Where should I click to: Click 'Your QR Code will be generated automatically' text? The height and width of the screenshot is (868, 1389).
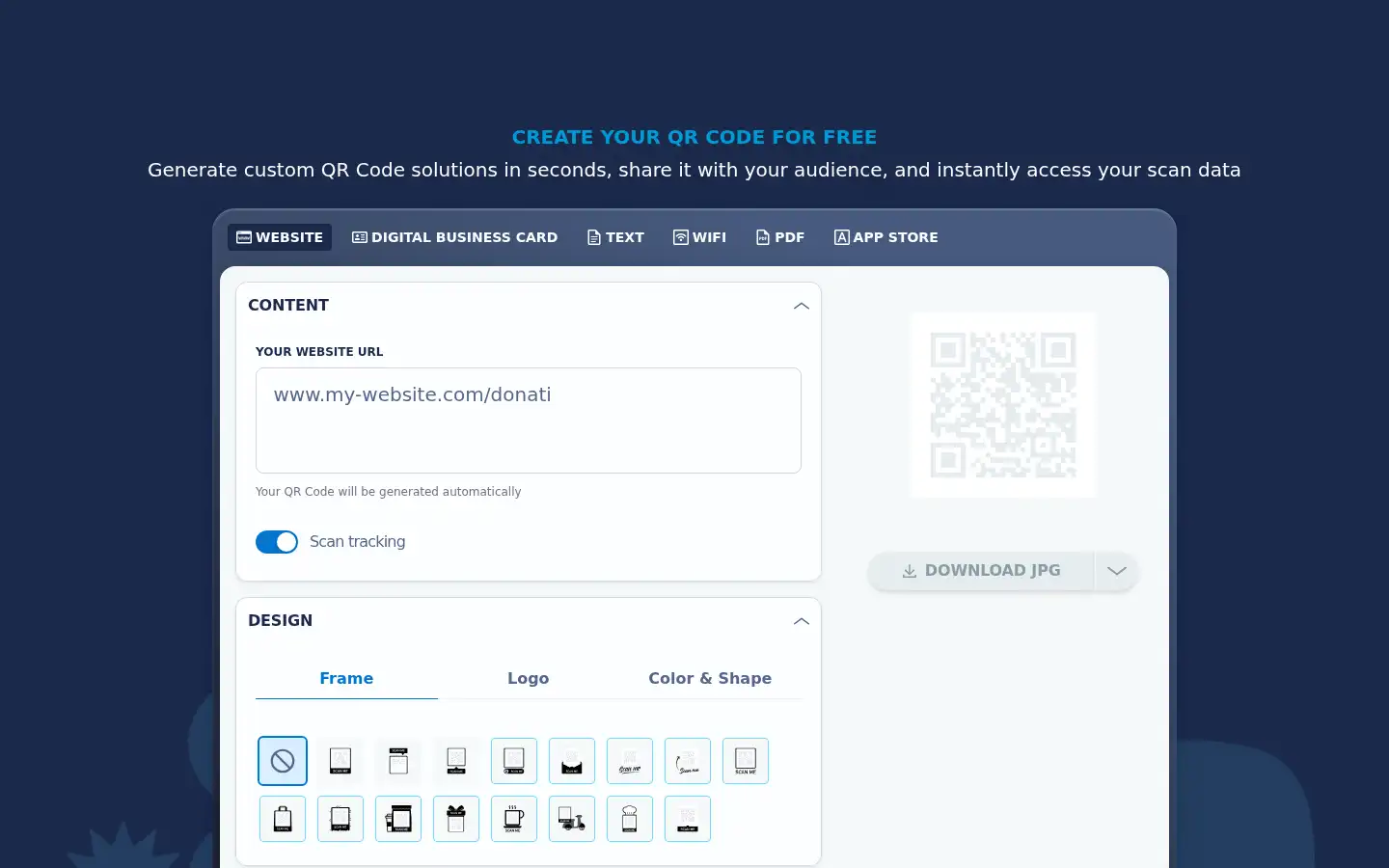point(388,492)
